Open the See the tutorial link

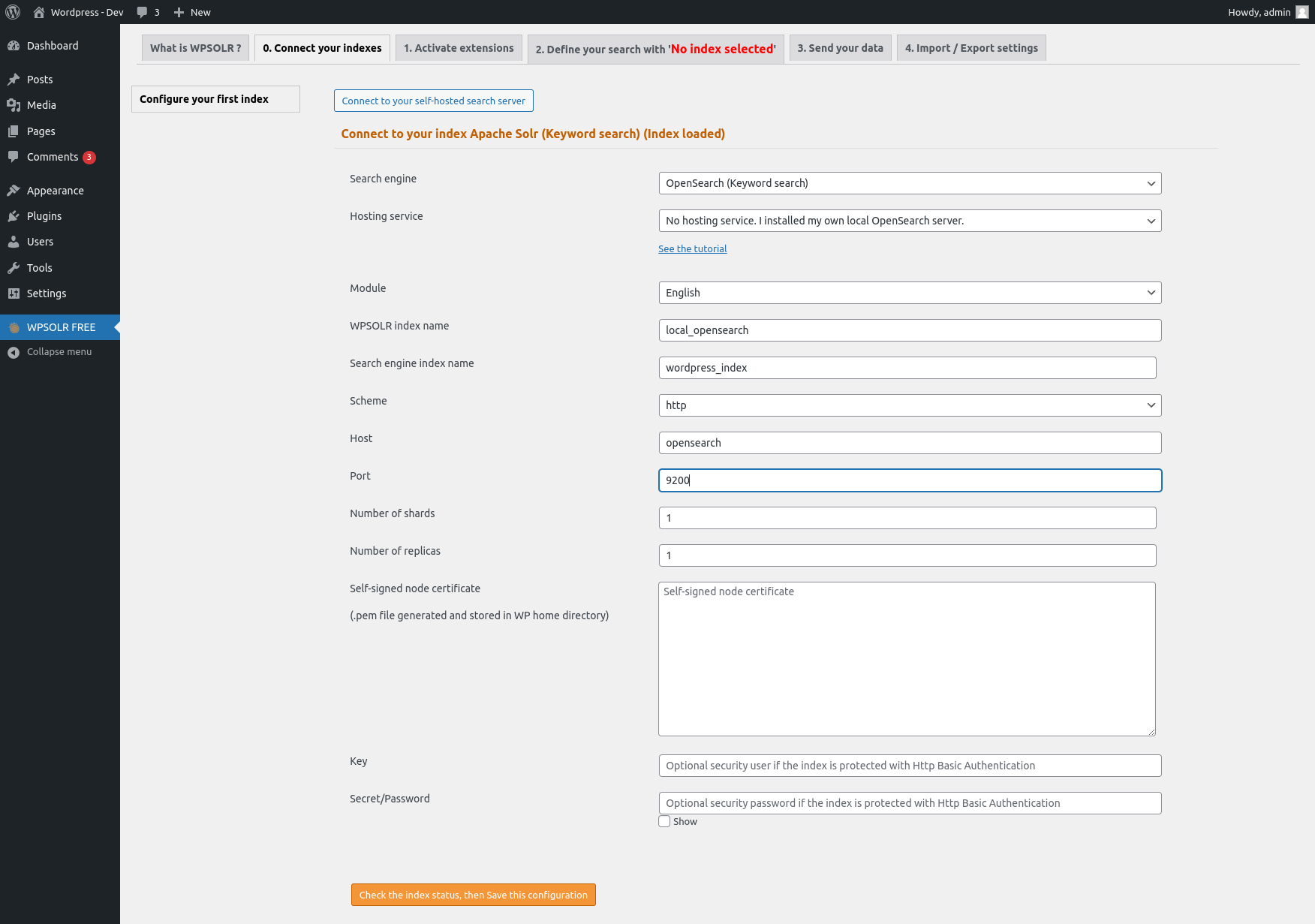pos(692,248)
